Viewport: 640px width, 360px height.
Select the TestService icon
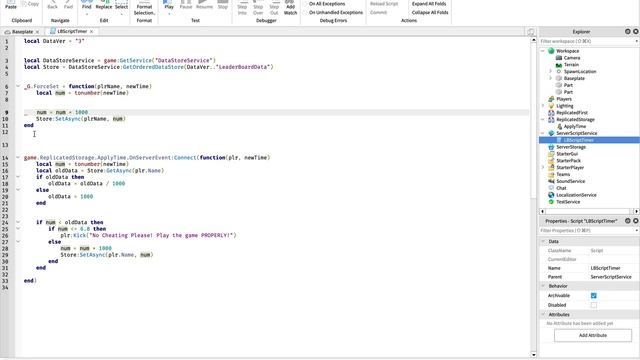[551, 202]
